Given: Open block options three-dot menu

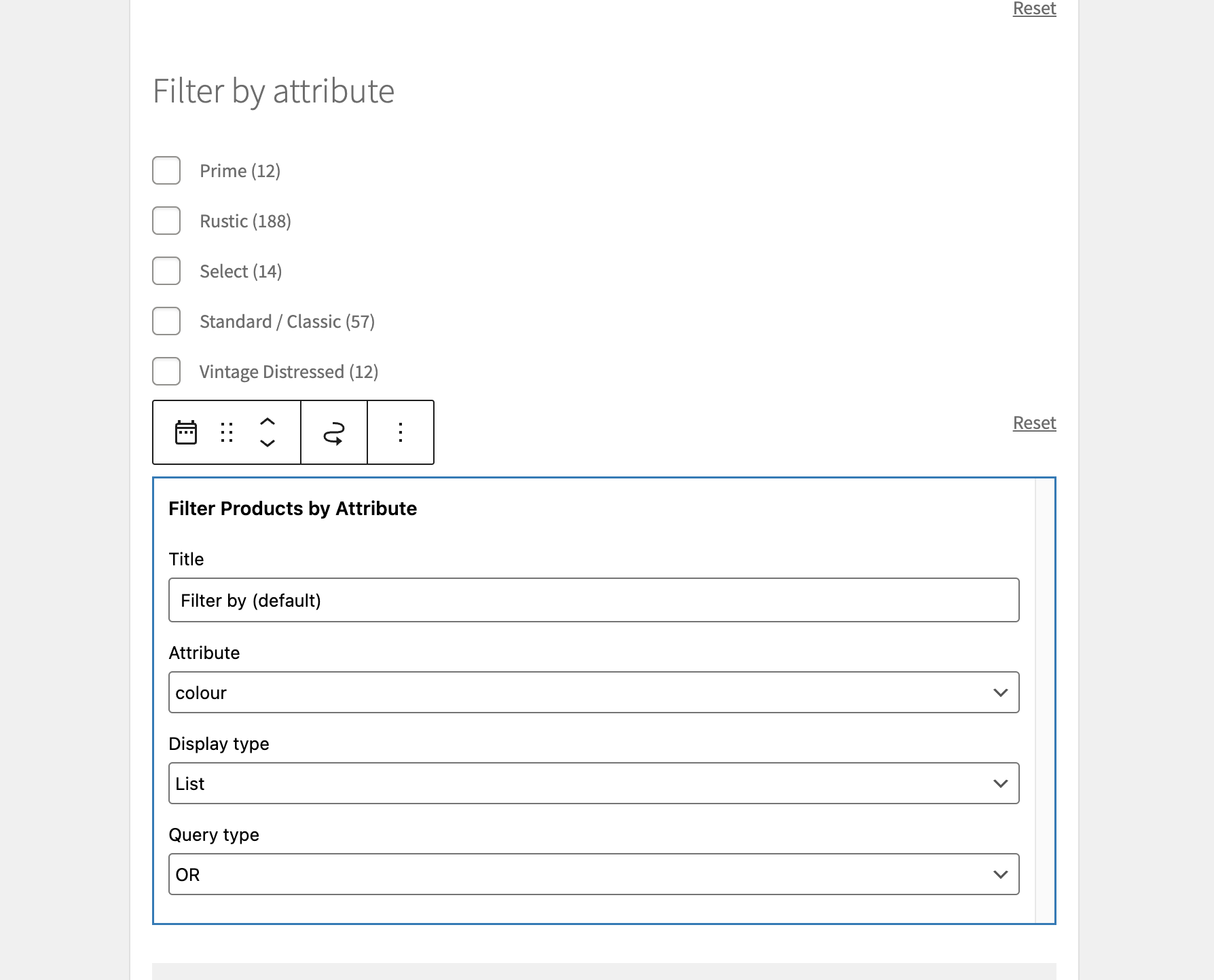Looking at the screenshot, I should tap(401, 432).
